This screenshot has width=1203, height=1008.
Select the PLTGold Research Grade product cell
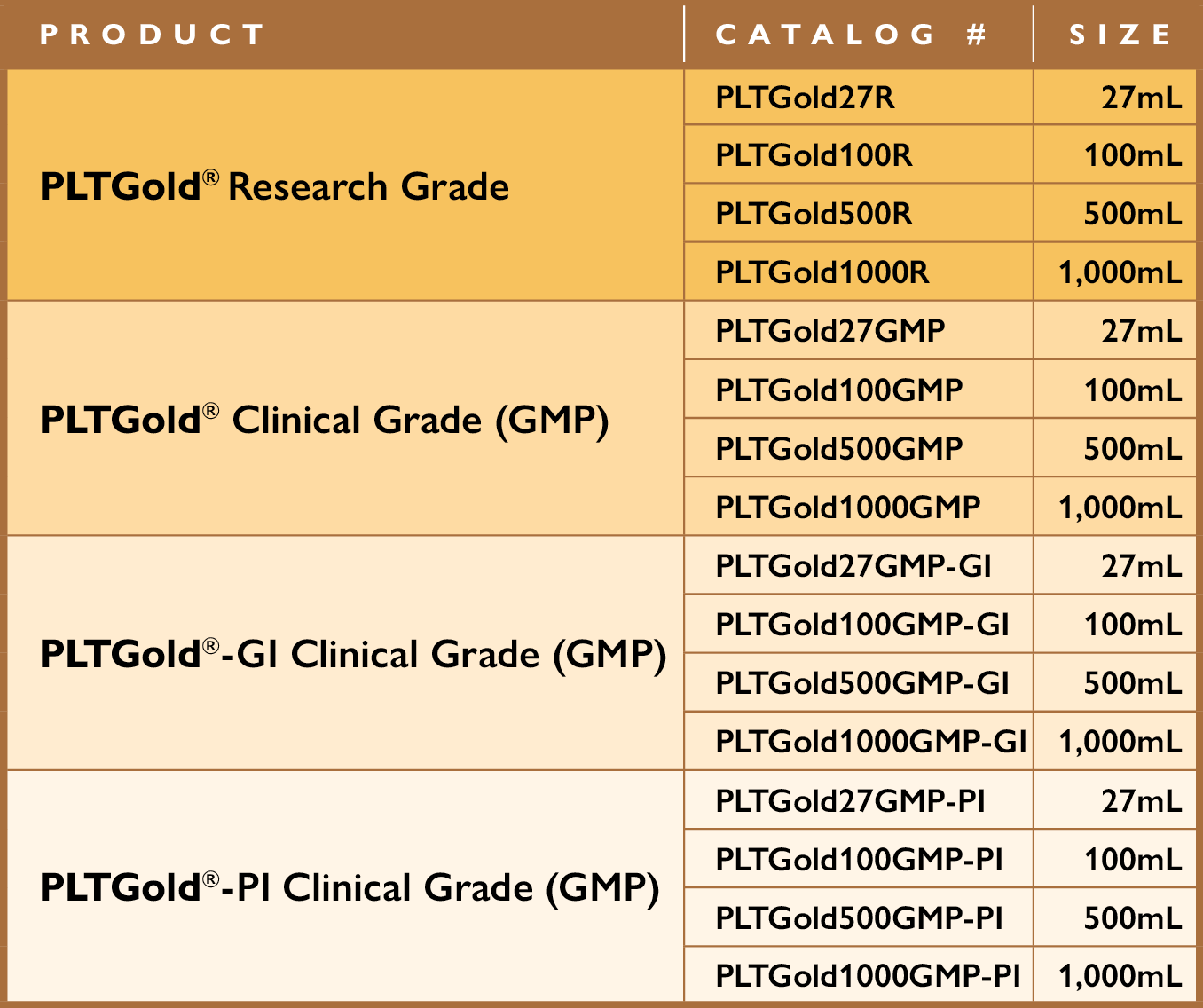click(x=275, y=186)
